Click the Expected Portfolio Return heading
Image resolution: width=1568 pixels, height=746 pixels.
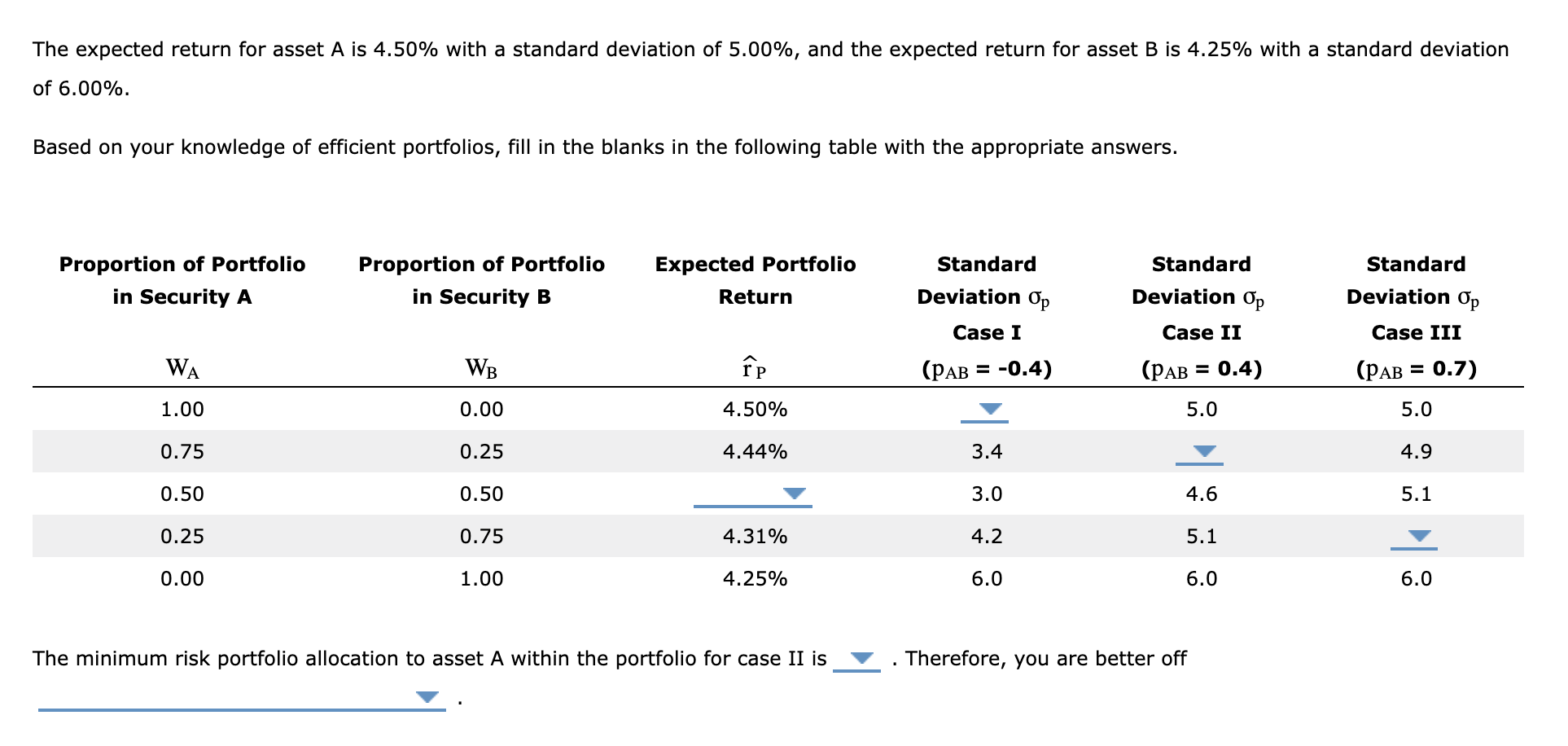[x=754, y=280]
